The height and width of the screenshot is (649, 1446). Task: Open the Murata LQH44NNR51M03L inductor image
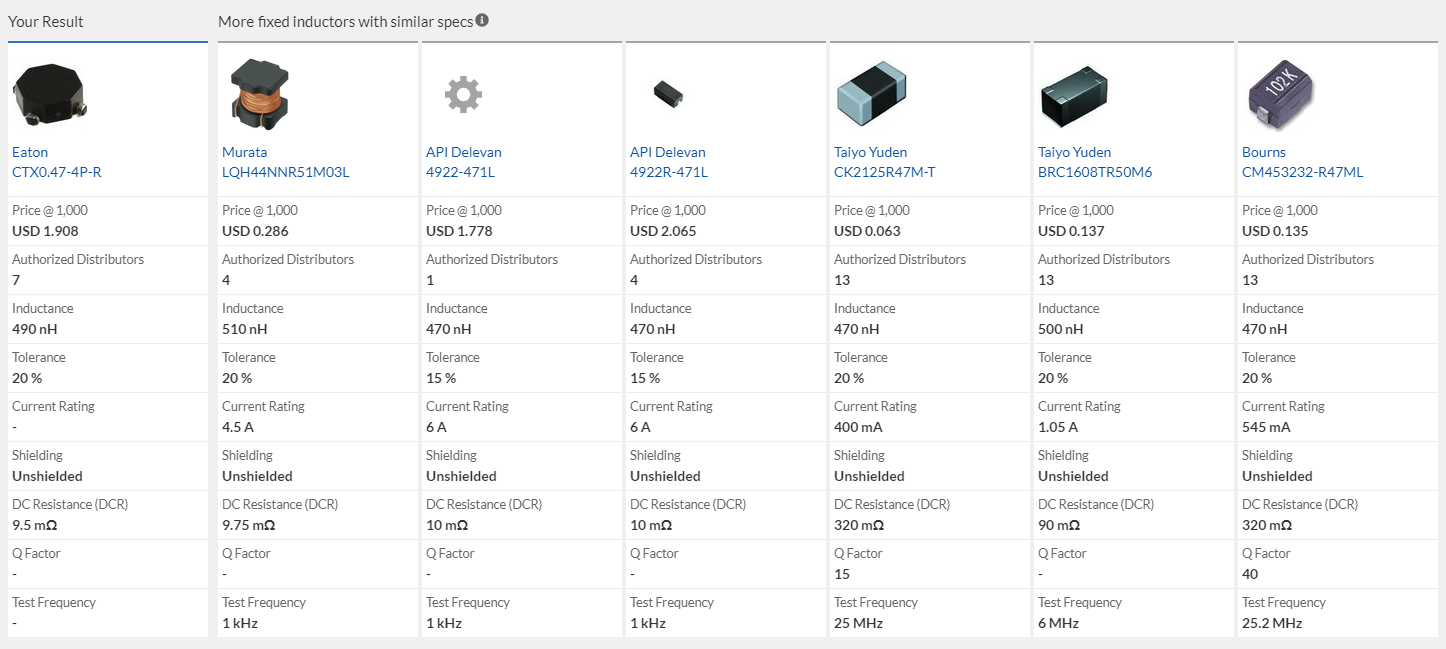tap(259, 94)
